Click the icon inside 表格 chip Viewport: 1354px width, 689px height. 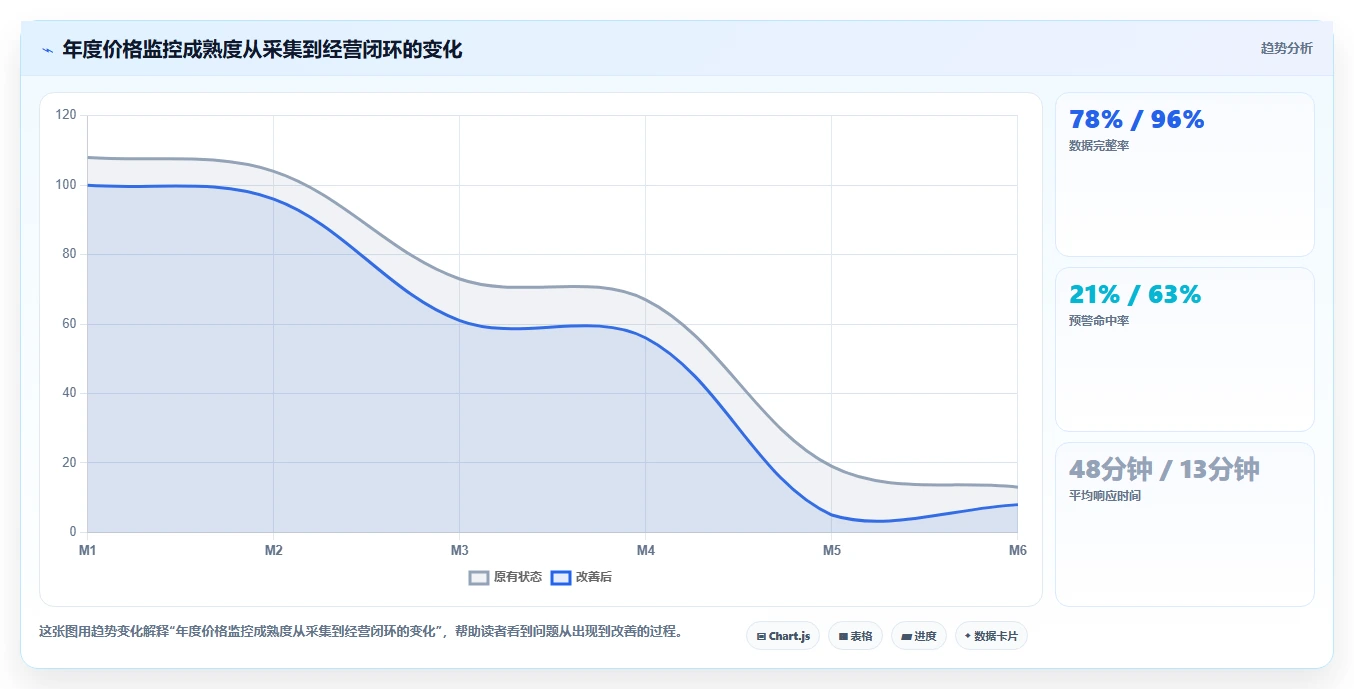[x=843, y=636]
